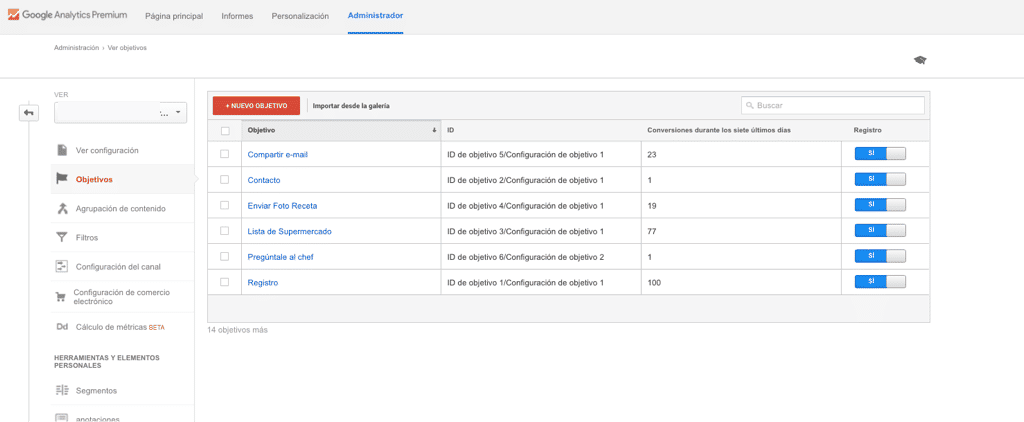Open the view selector dropdown

120,113
